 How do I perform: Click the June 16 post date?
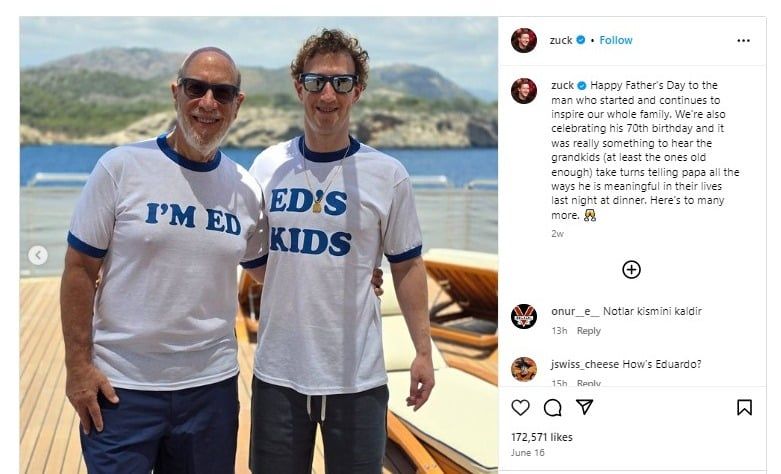pyautogui.click(x=526, y=453)
